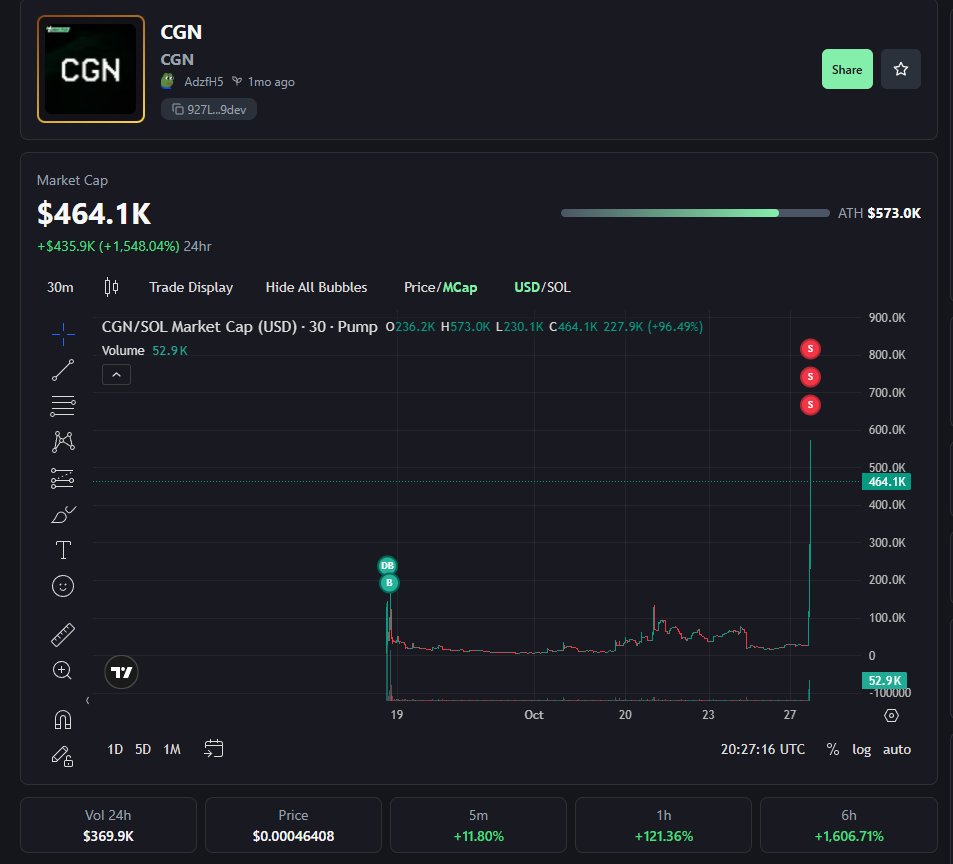Image resolution: width=953 pixels, height=864 pixels.
Task: Click the ATH progress bar
Action: (x=695, y=213)
